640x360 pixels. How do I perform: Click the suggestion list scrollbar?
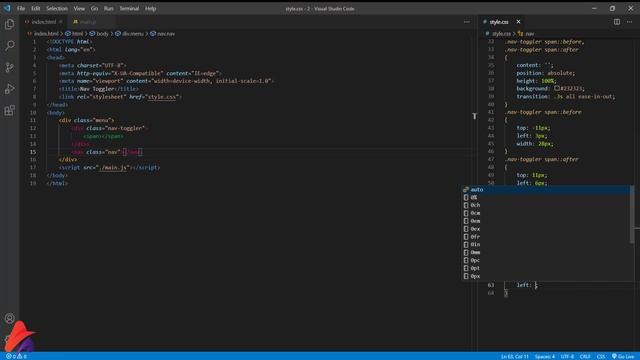632,214
